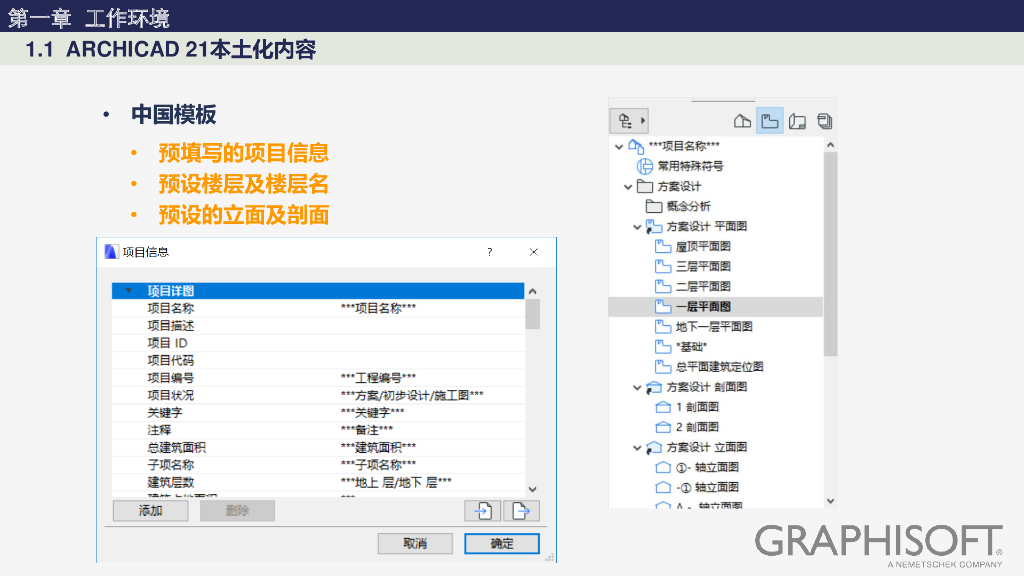The height and width of the screenshot is (576, 1024).
Task: Click the 取消 button
Action: (415, 543)
